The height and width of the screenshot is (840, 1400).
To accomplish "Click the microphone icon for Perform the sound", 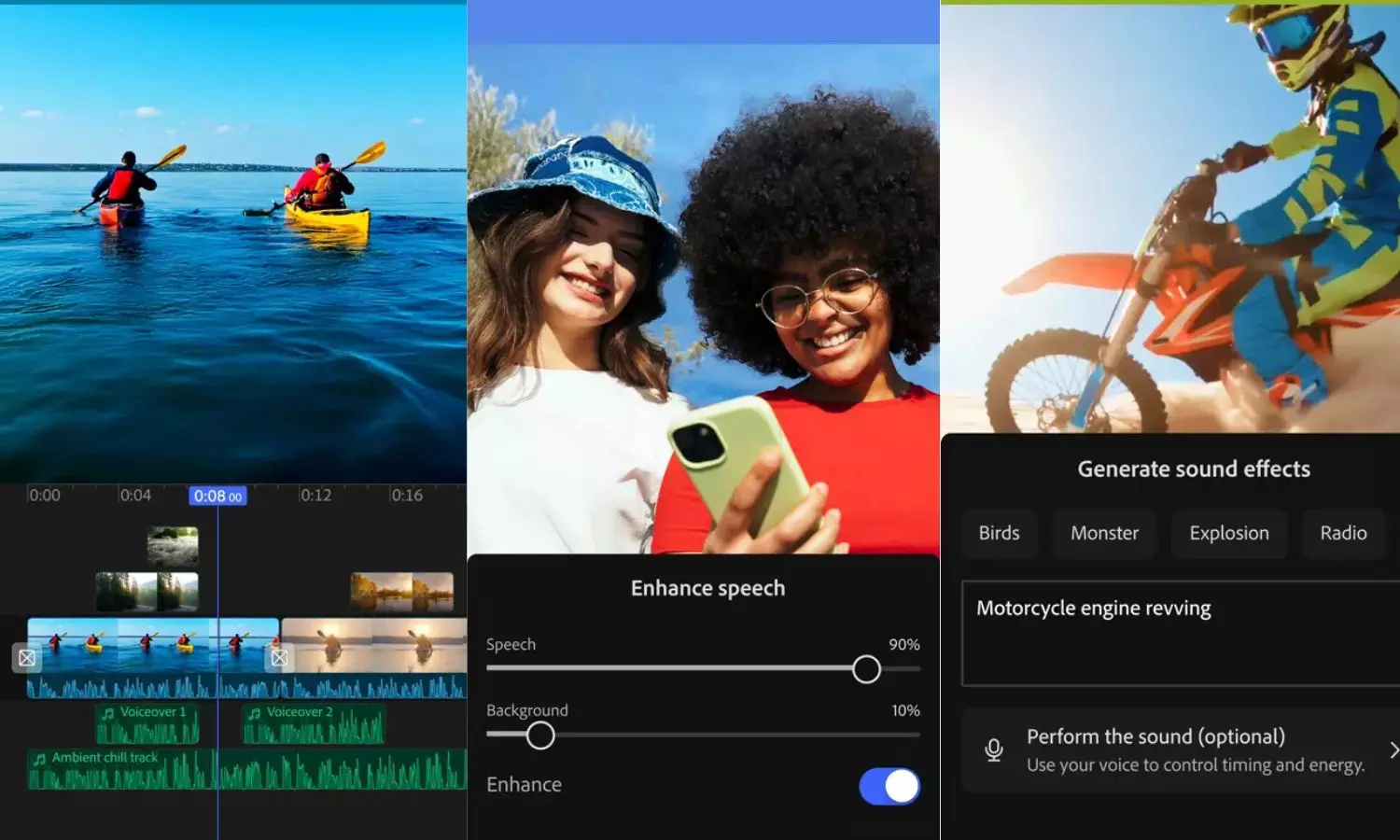I will (994, 749).
